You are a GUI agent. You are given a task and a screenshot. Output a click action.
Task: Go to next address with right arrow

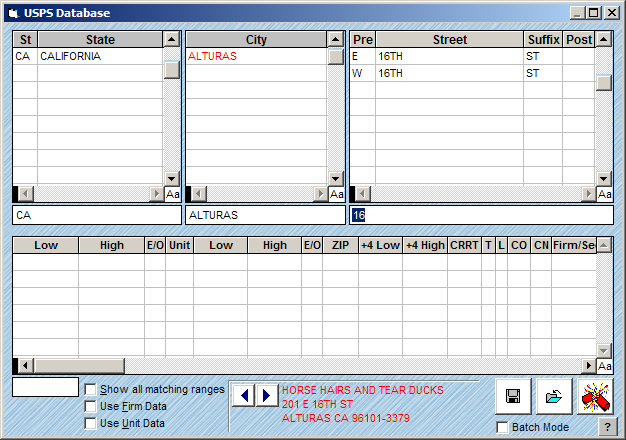tap(266, 396)
